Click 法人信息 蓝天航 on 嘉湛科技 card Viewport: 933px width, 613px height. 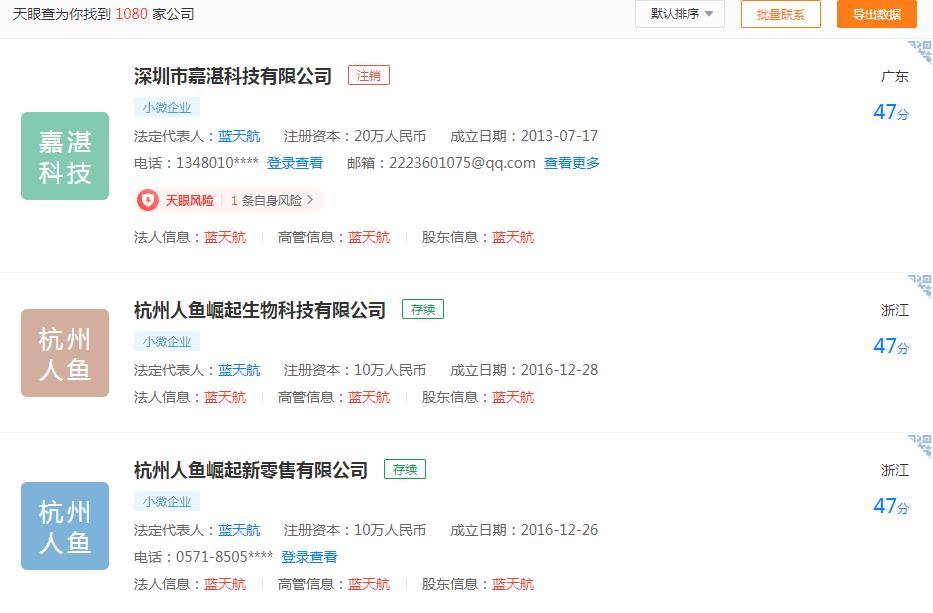pos(225,237)
